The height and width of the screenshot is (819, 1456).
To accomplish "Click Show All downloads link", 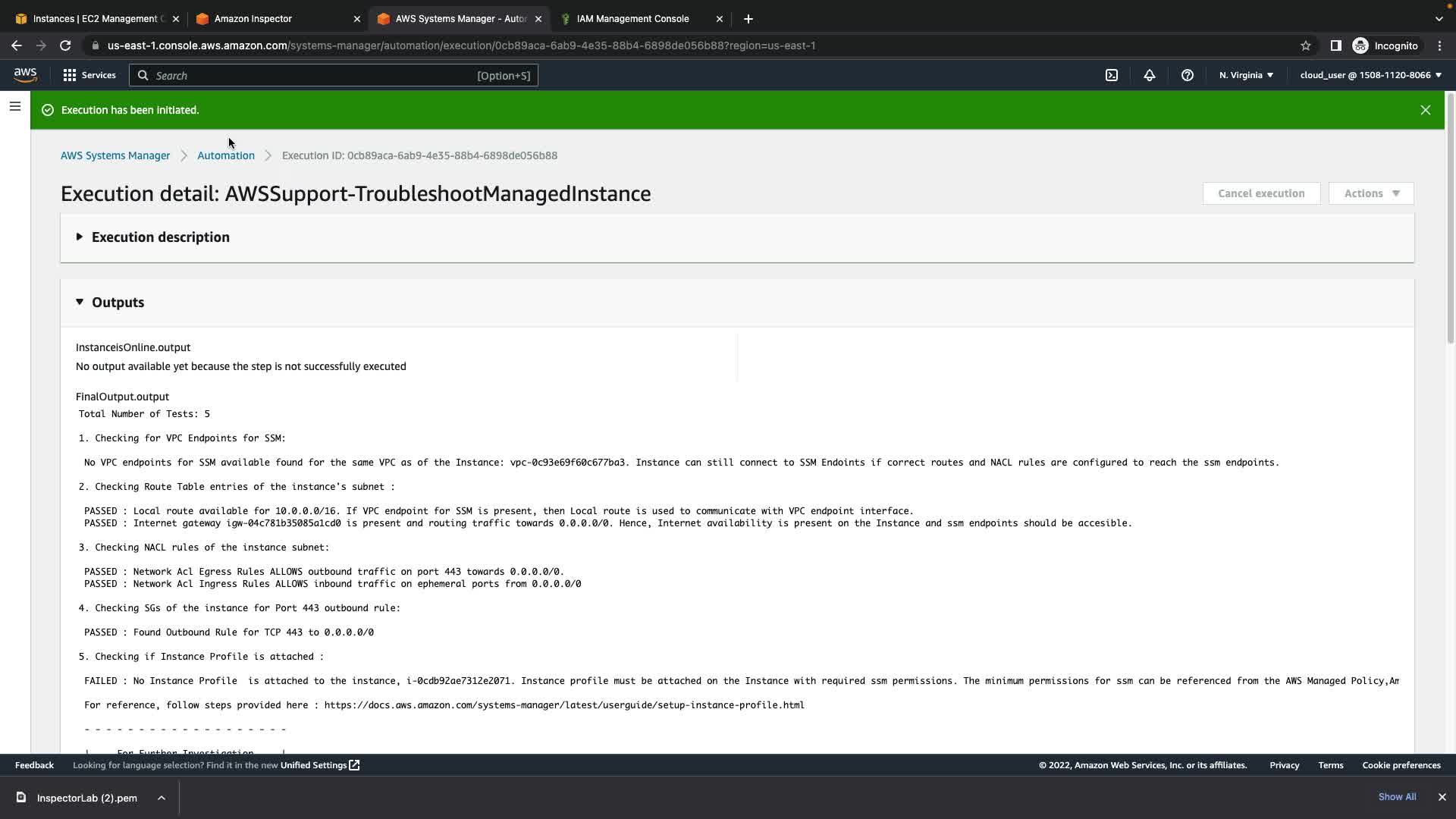I will coord(1397,797).
